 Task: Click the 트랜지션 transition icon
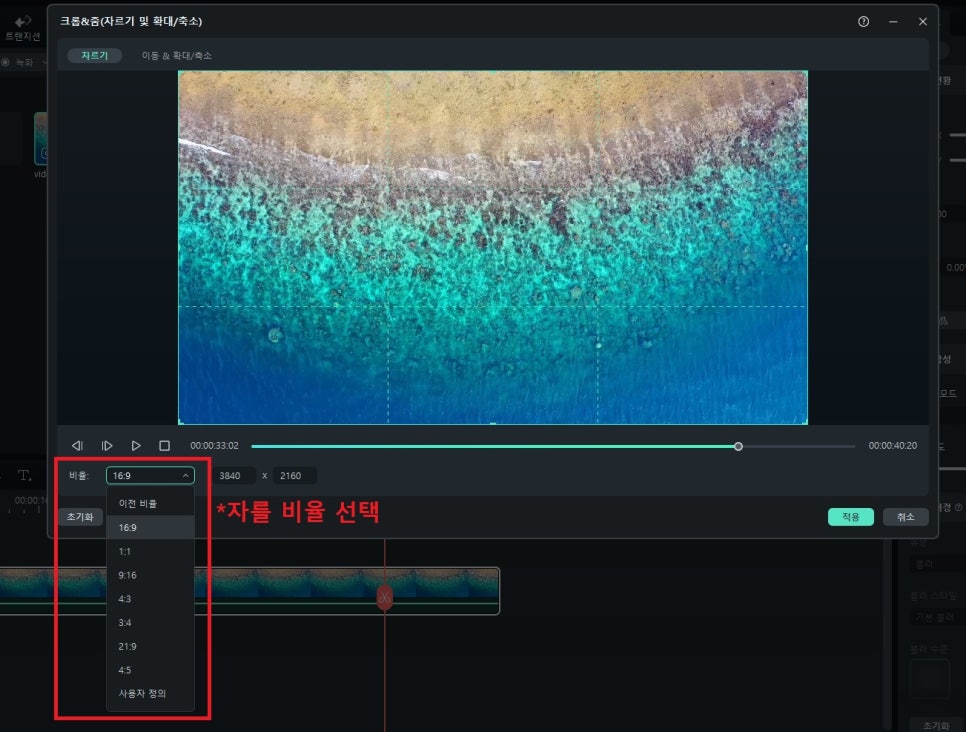coord(22,26)
